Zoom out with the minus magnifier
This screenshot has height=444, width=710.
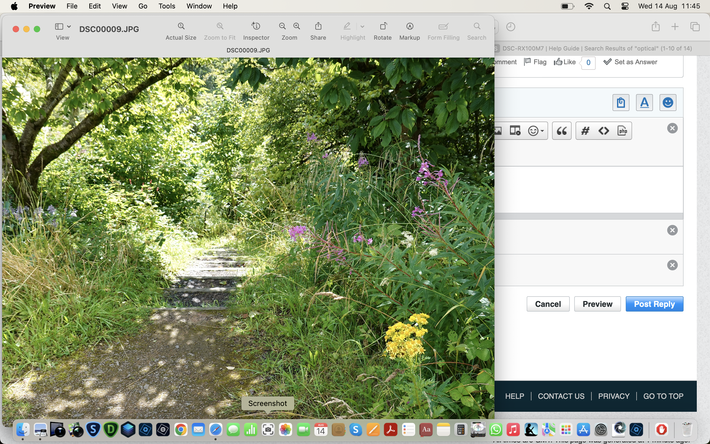click(x=283, y=26)
